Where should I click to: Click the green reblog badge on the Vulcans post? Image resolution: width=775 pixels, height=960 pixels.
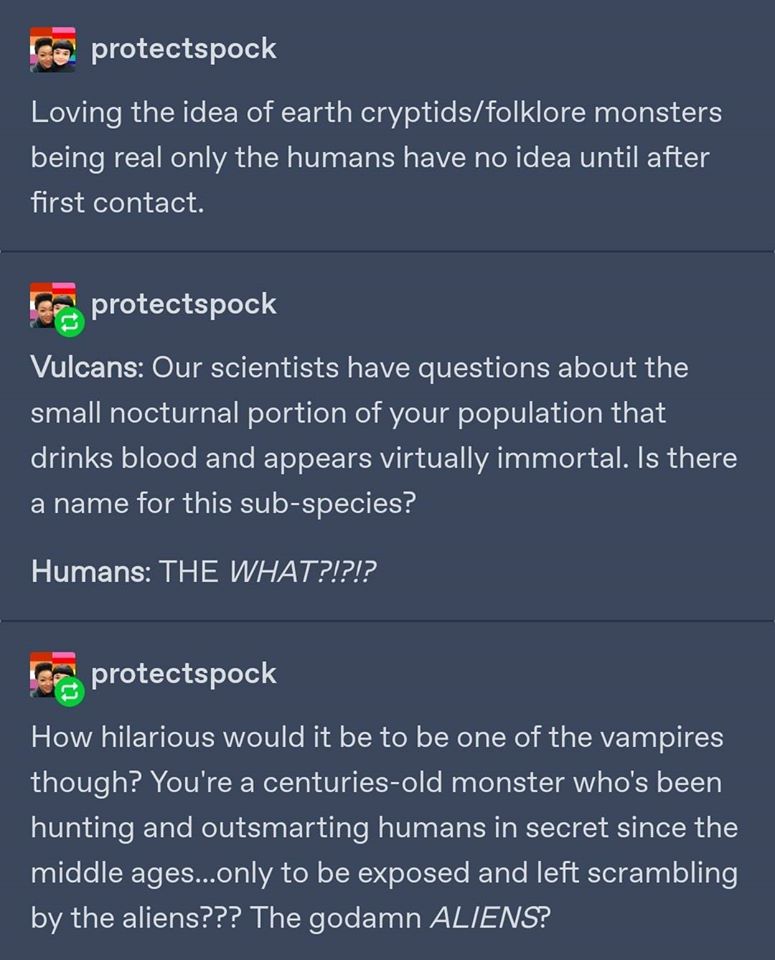70,322
